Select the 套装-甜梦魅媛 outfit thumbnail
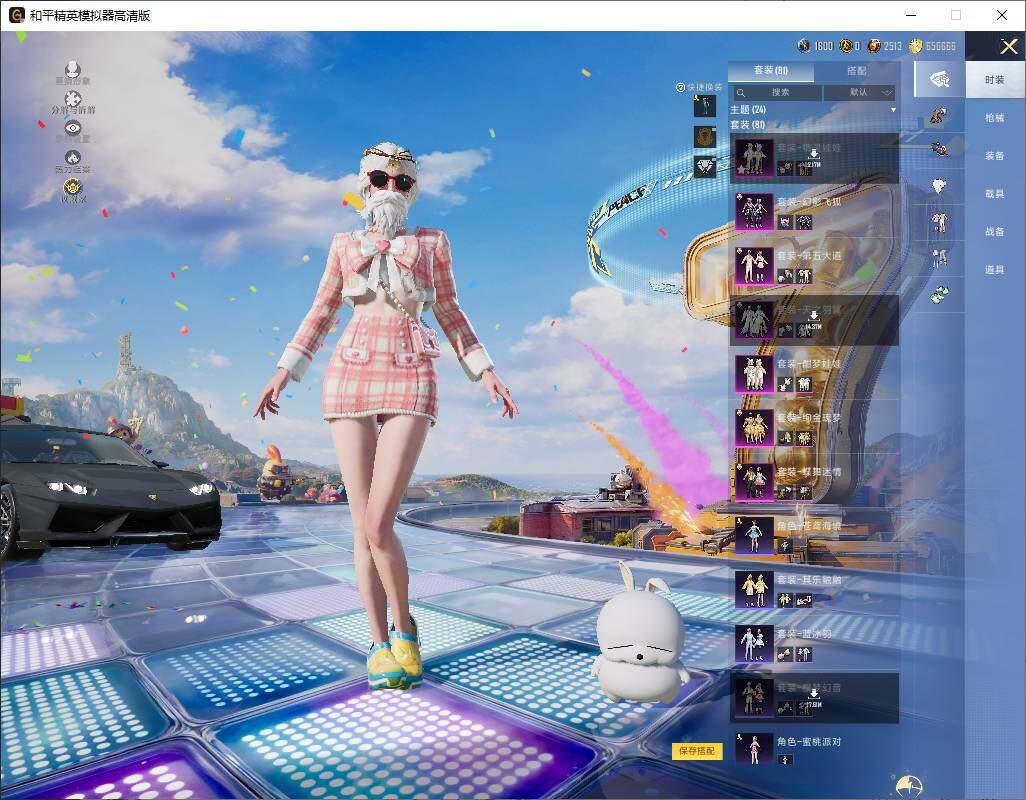This screenshot has height=800, width=1026. tap(754, 374)
